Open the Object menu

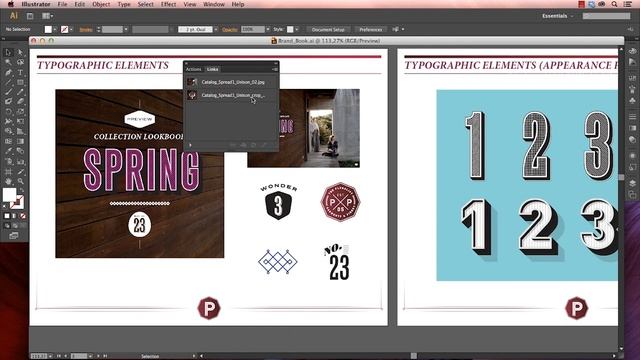[x=101, y=4]
